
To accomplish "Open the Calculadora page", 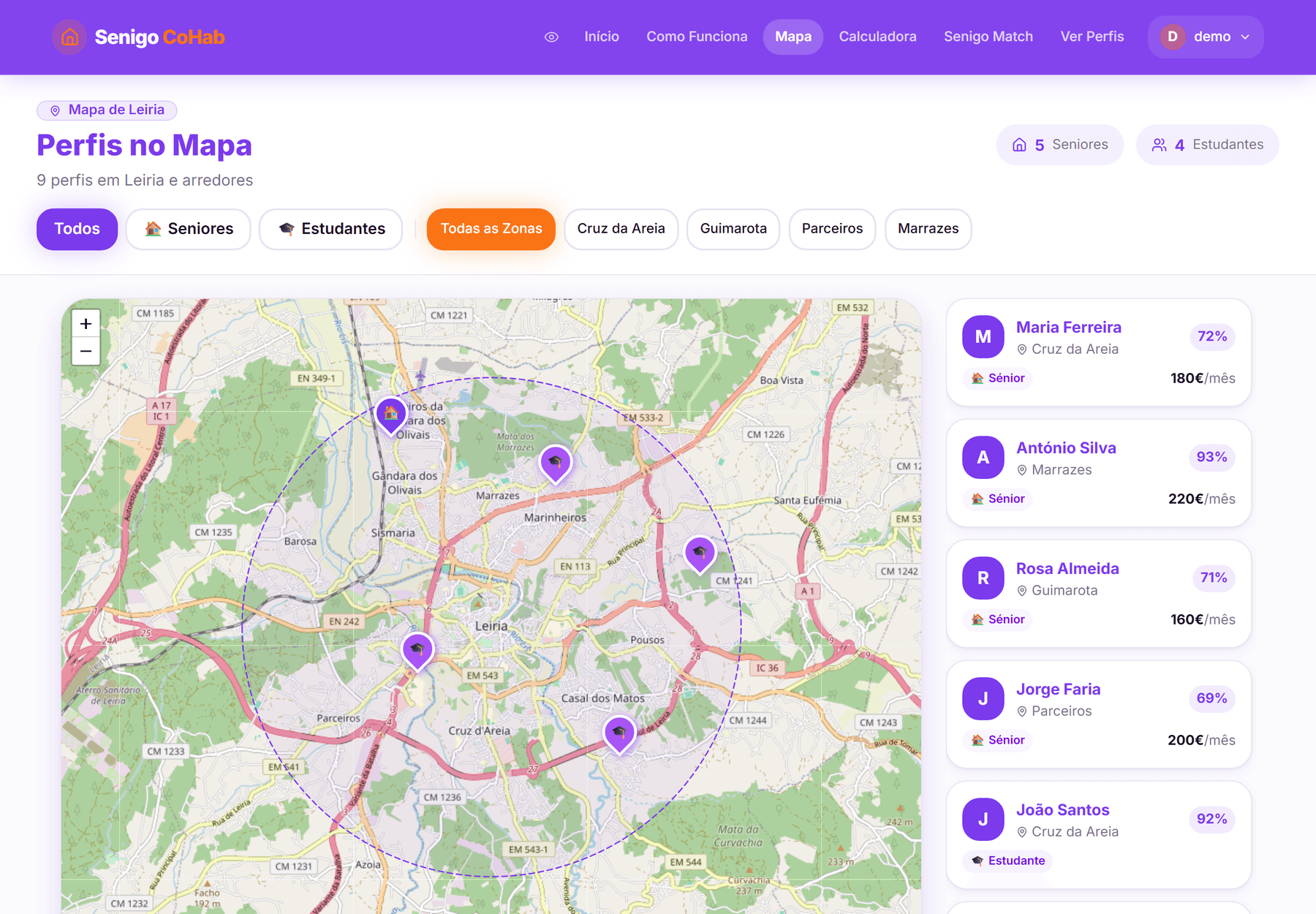I will coord(877,37).
